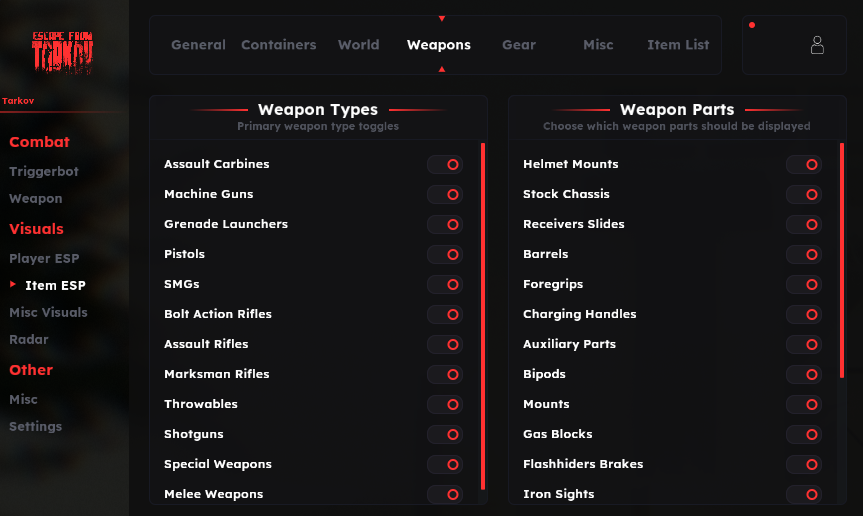Screen dimensions: 863x516
Task: Switch to the Containers tab
Action: tap(278, 45)
